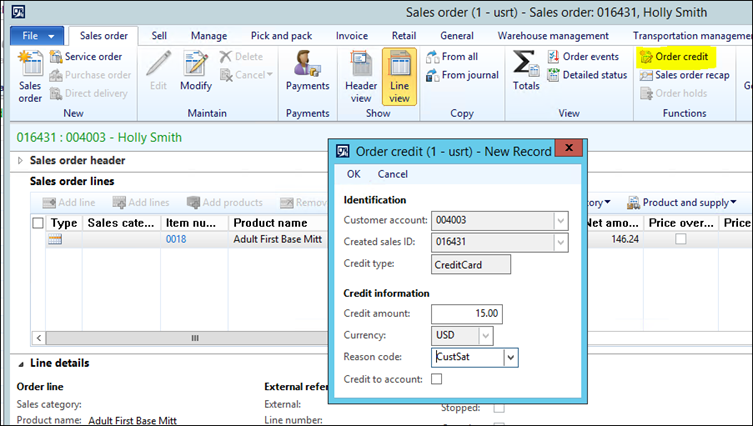Click the Sales order icon in New group
The width and height of the screenshot is (753, 426).
(30, 78)
